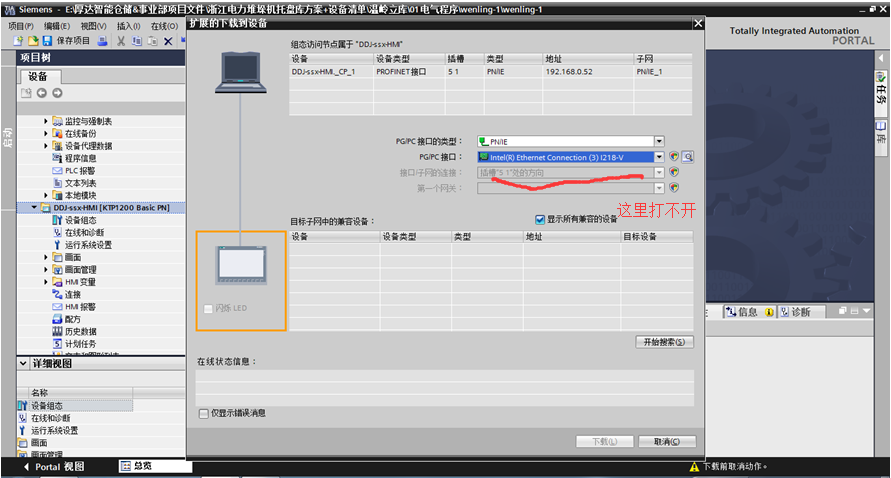The height and width of the screenshot is (478, 891).
Task: Open the 插入(I) menu
Action: point(128,26)
